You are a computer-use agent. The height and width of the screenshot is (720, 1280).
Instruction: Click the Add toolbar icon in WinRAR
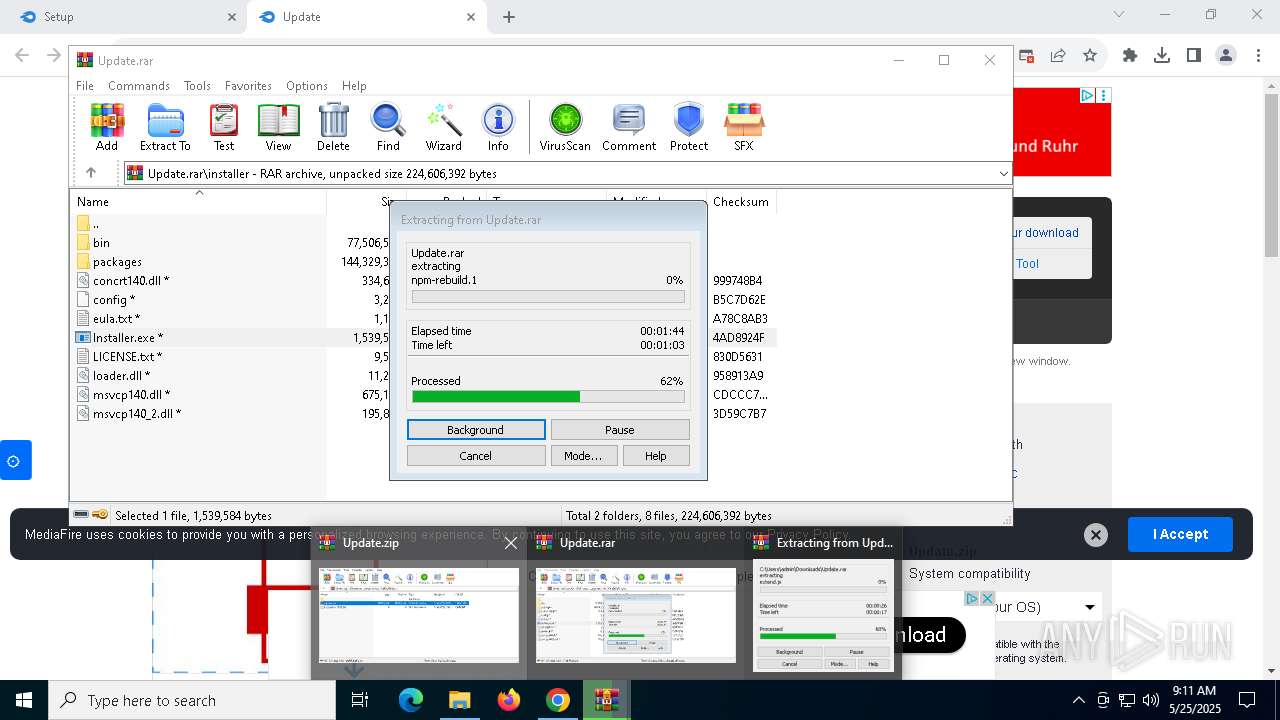coord(107,127)
